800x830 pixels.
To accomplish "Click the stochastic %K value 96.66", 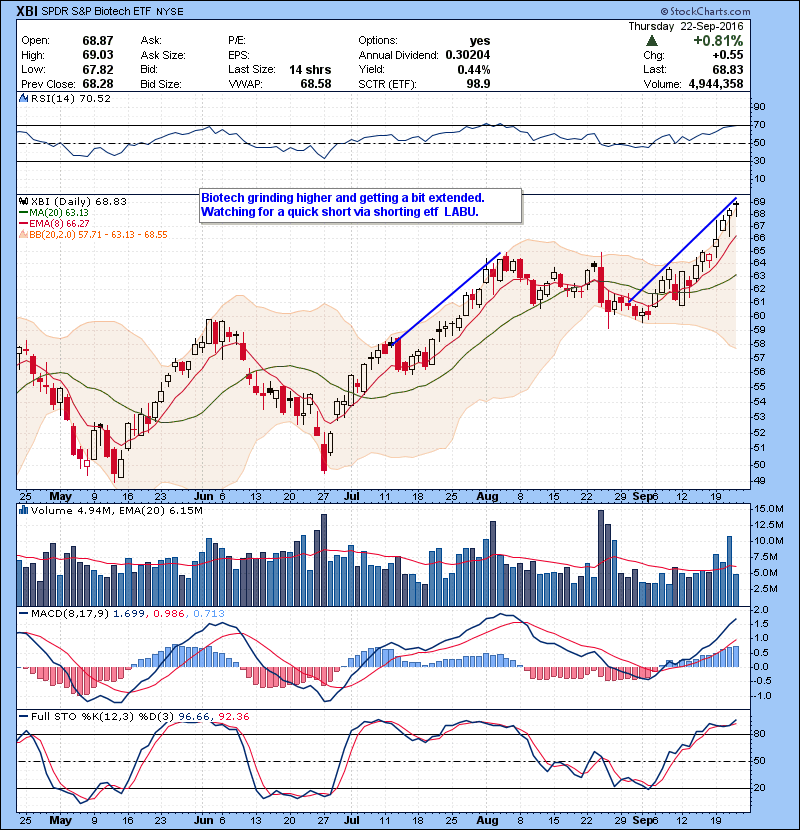I will 194,717.
